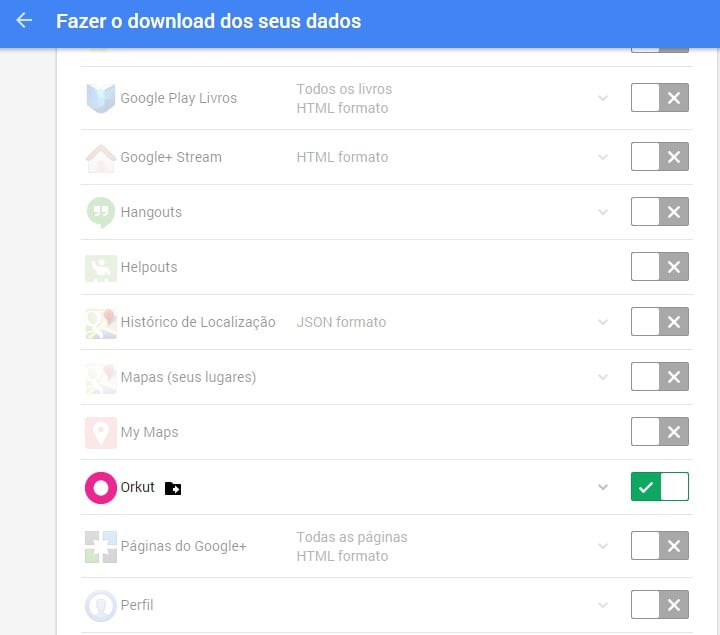Expand Páginas do Google+ options chevron

[x=603, y=546]
